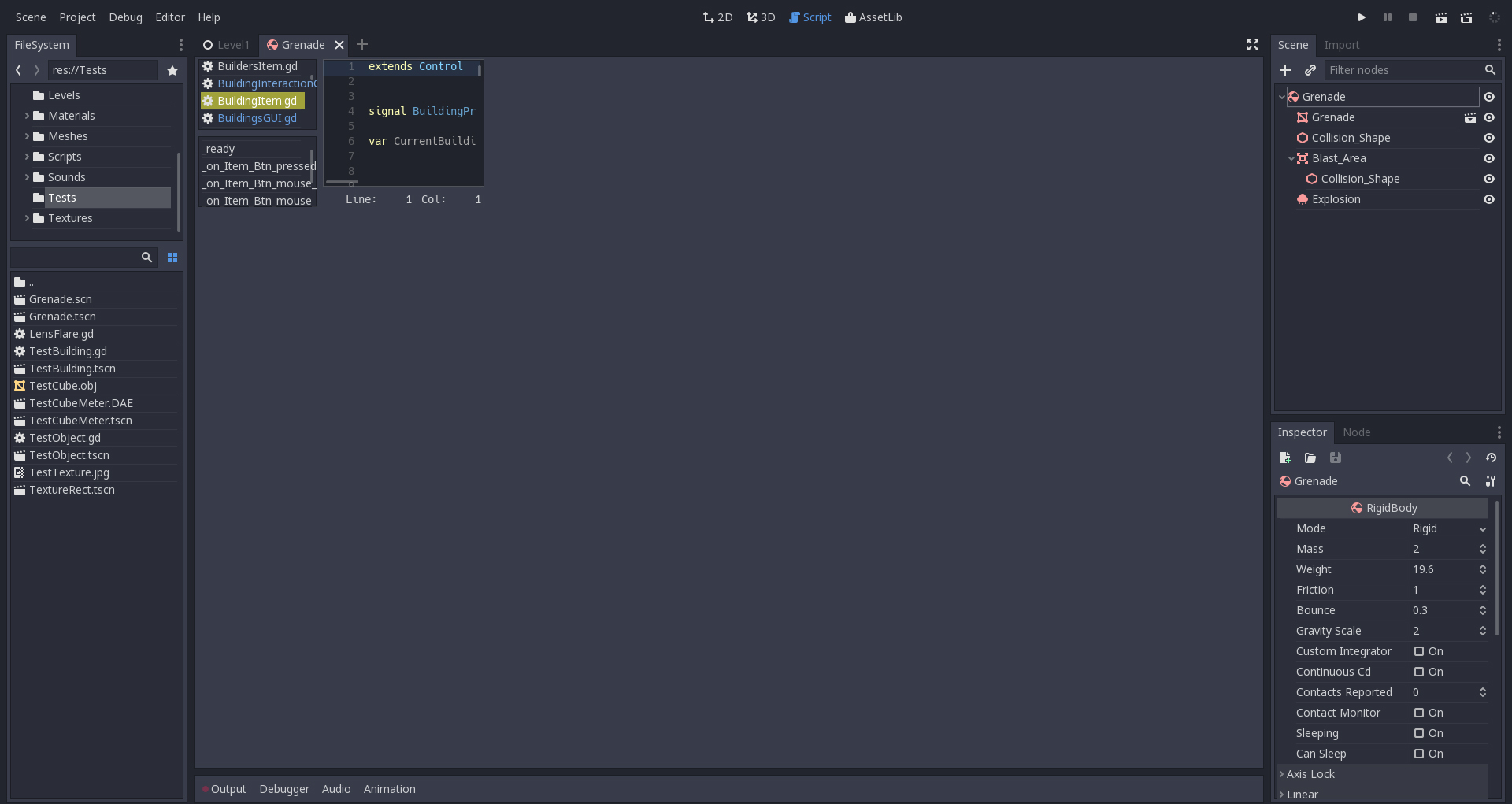This screenshot has width=1512, height=804.
Task: Instance a child scene with the link icon
Action: click(x=1311, y=70)
